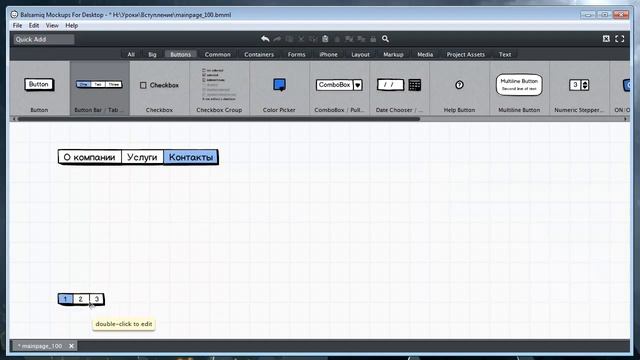This screenshot has height=360, width=640.
Task: Open the File menu
Action: click(x=18, y=25)
